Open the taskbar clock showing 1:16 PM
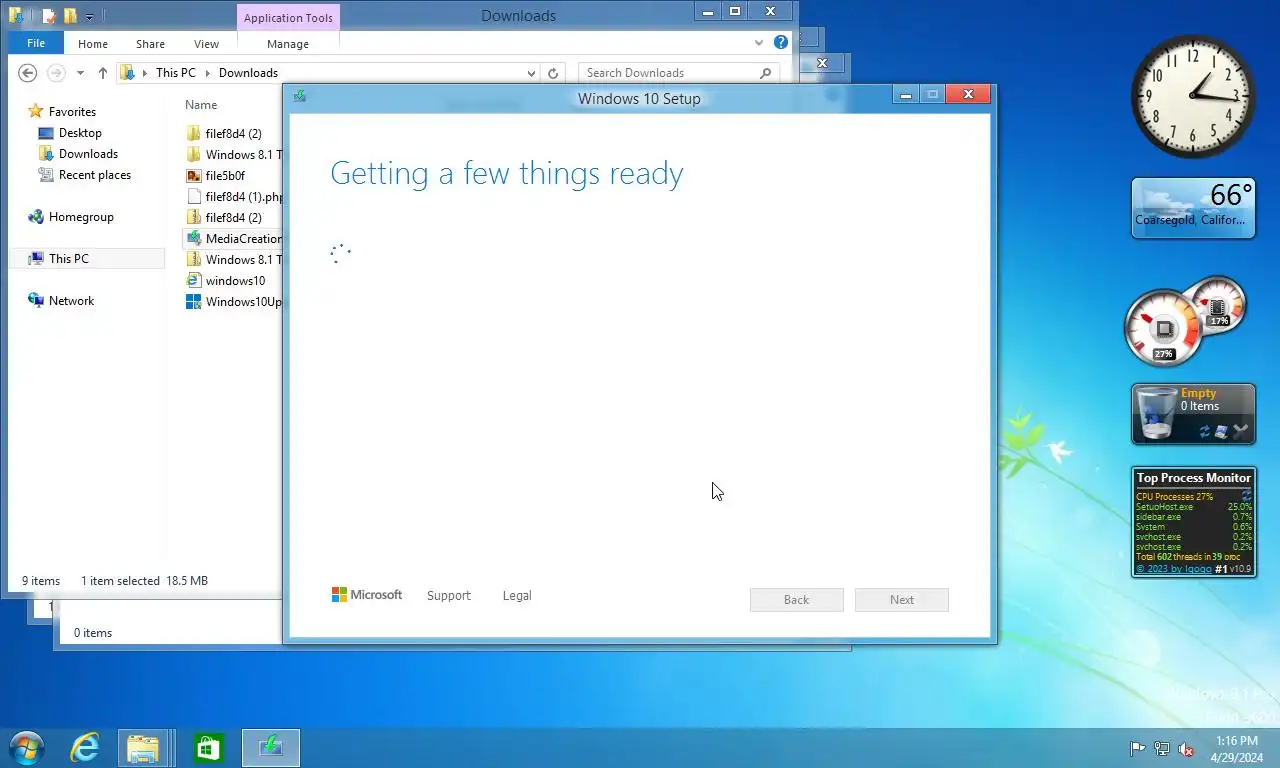The image size is (1280, 768). pyautogui.click(x=1237, y=749)
